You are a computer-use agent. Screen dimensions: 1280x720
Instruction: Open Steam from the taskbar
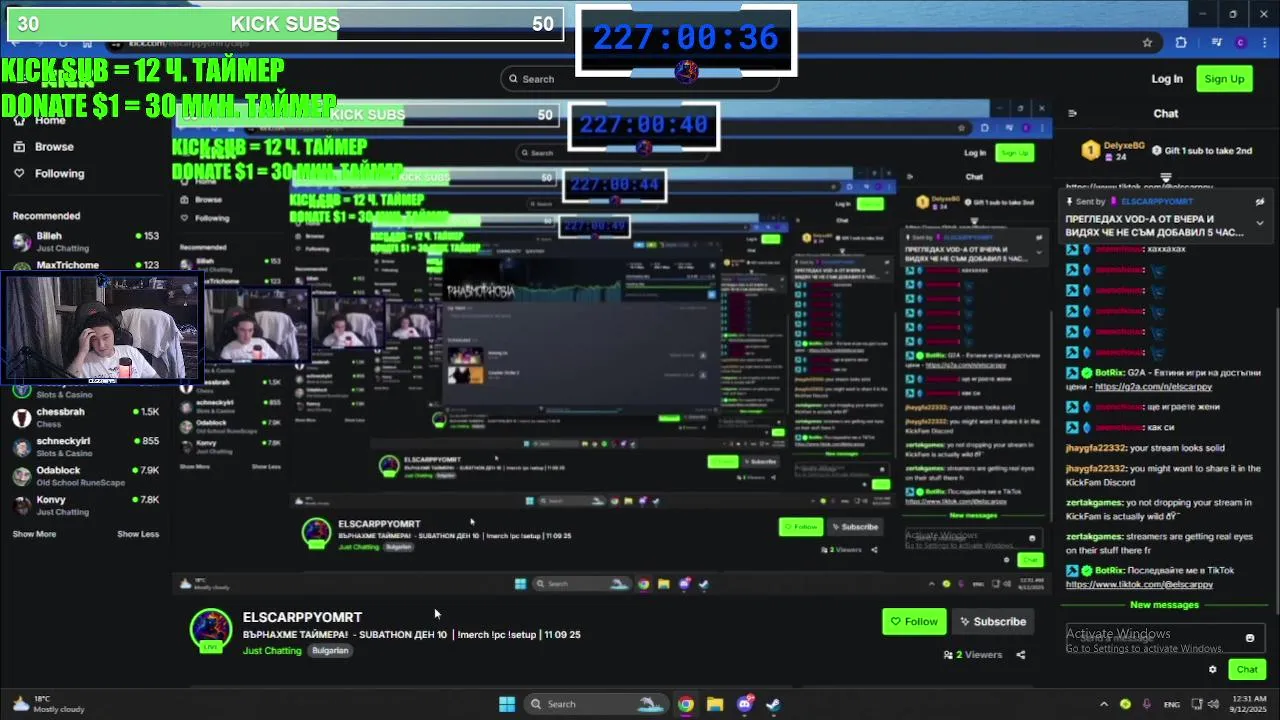[x=774, y=704]
